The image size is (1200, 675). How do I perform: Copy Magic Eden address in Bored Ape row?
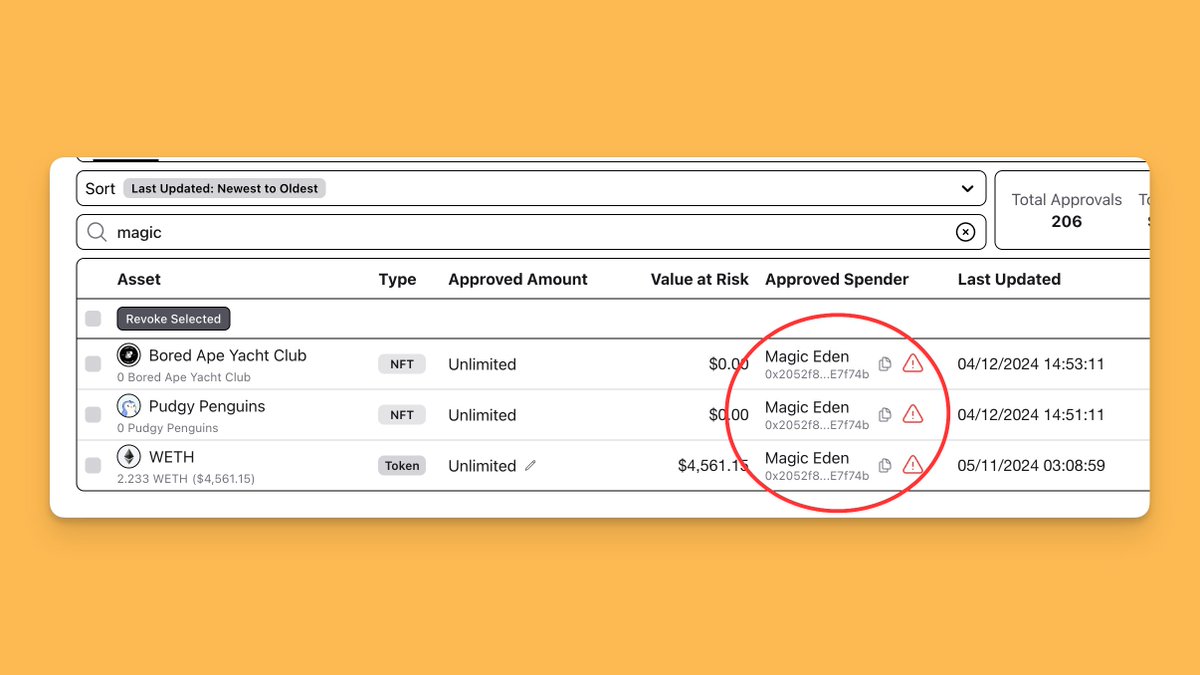(884, 364)
